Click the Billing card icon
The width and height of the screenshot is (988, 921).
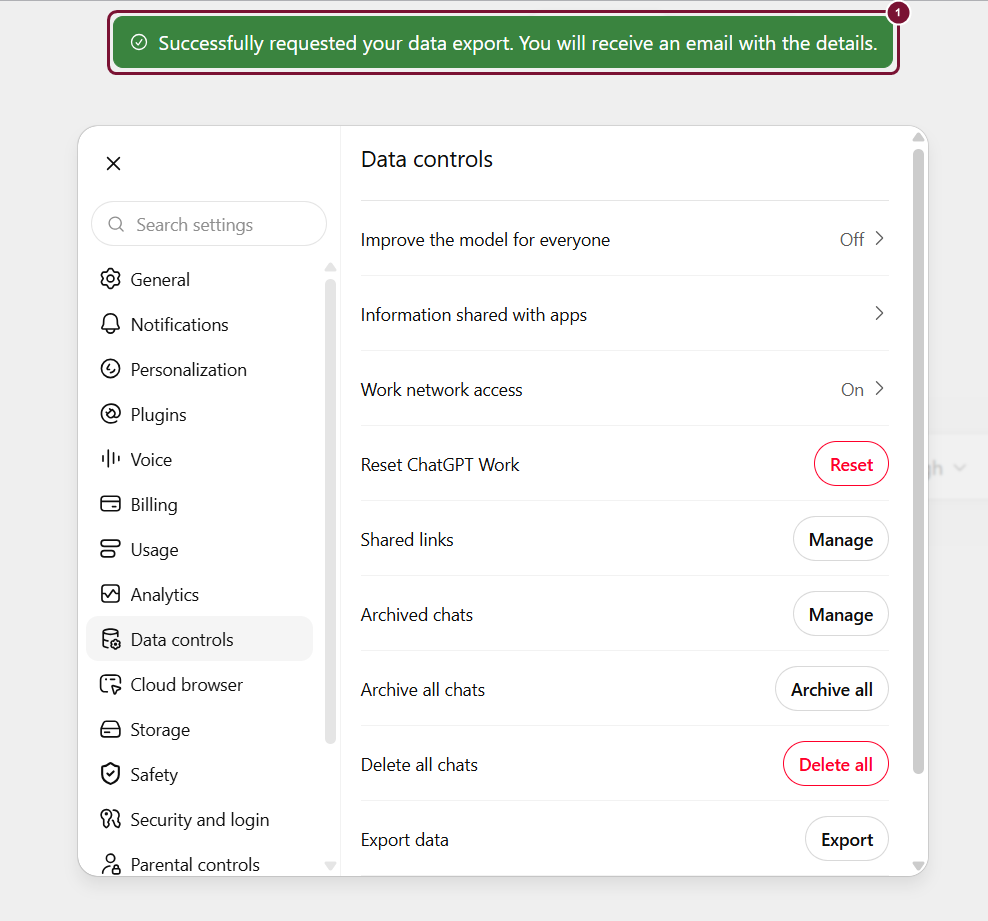pos(110,504)
